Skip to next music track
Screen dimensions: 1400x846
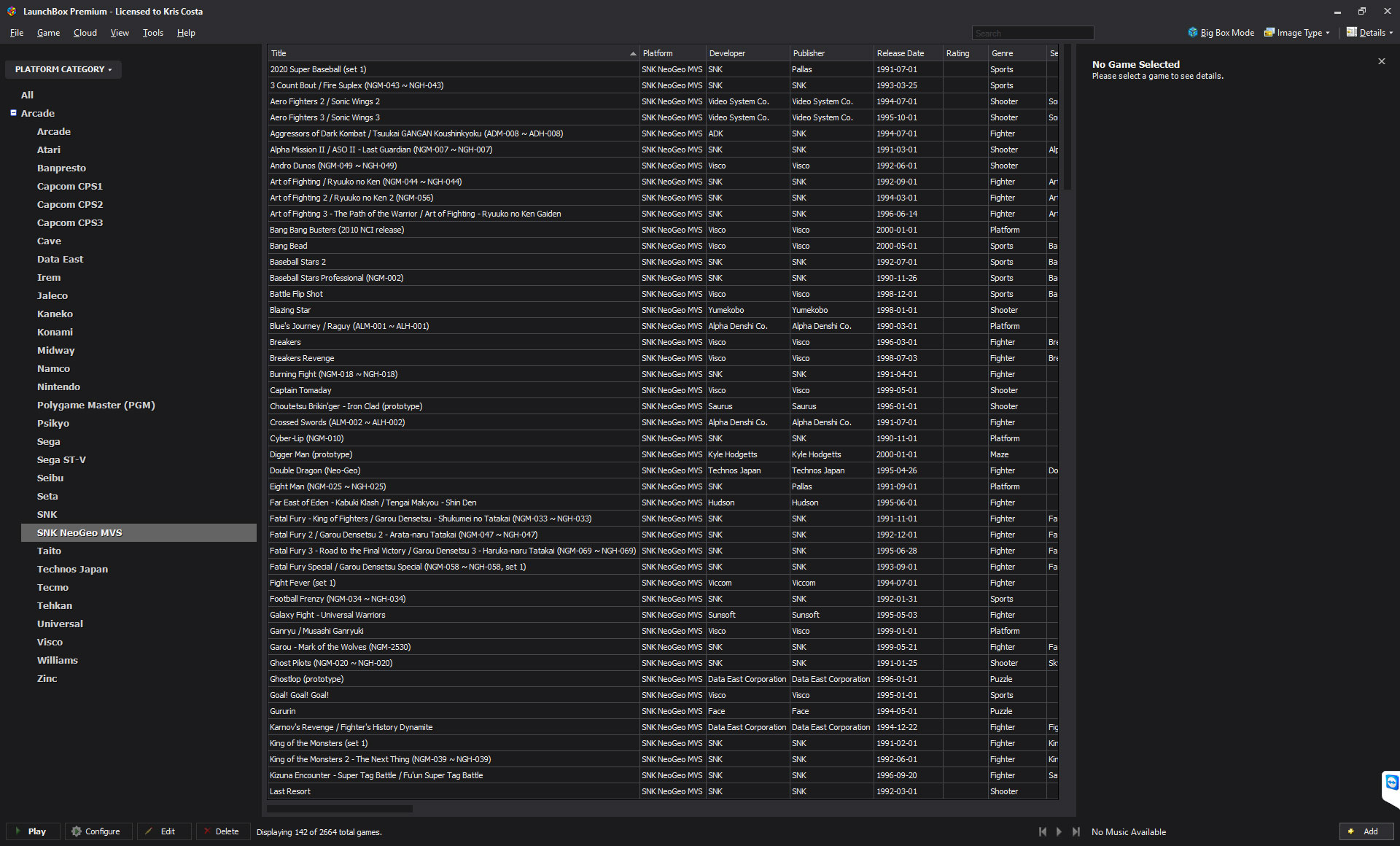(1076, 831)
